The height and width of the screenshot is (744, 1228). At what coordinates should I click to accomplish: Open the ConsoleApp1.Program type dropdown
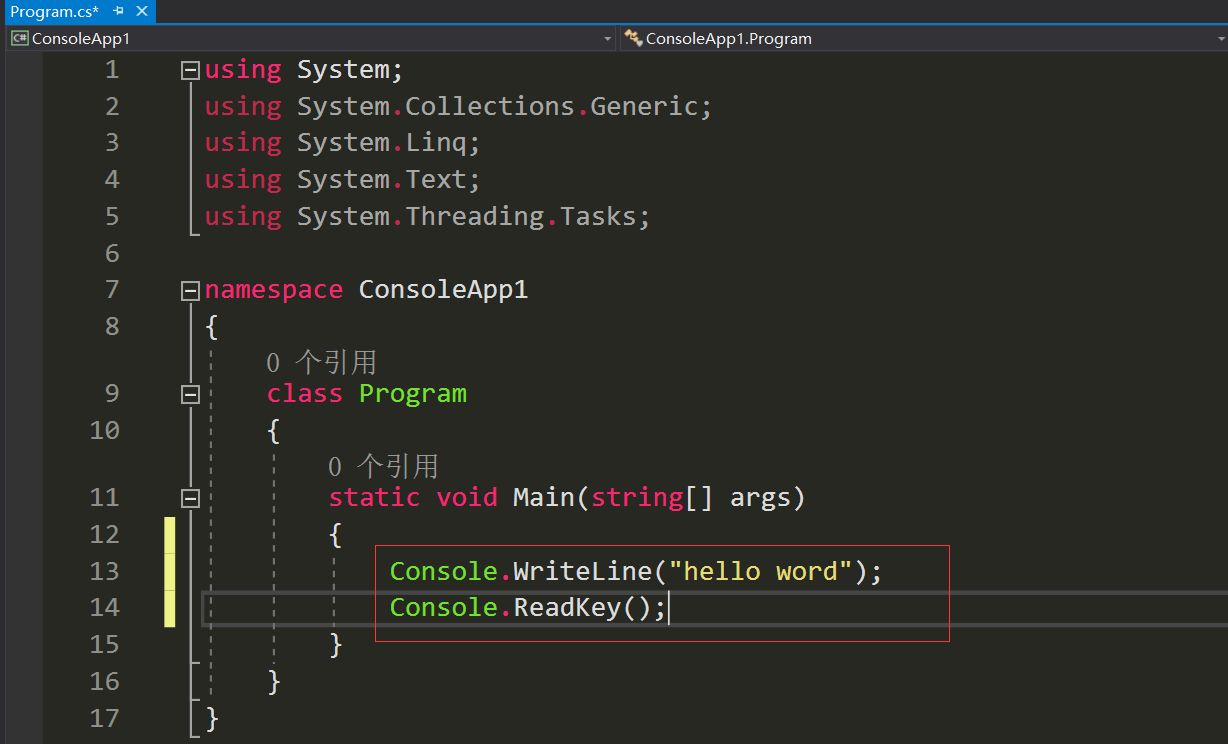pos(923,38)
